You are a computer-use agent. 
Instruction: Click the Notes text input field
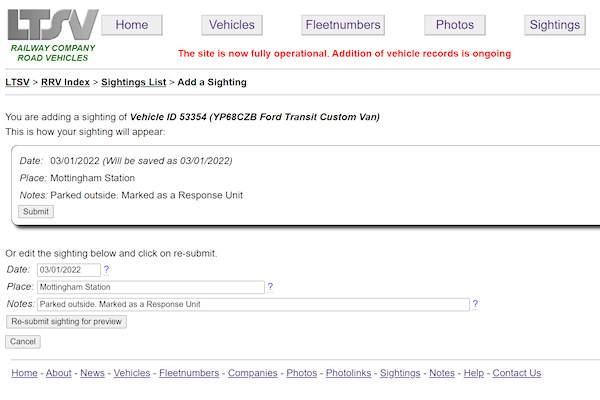pos(253,304)
